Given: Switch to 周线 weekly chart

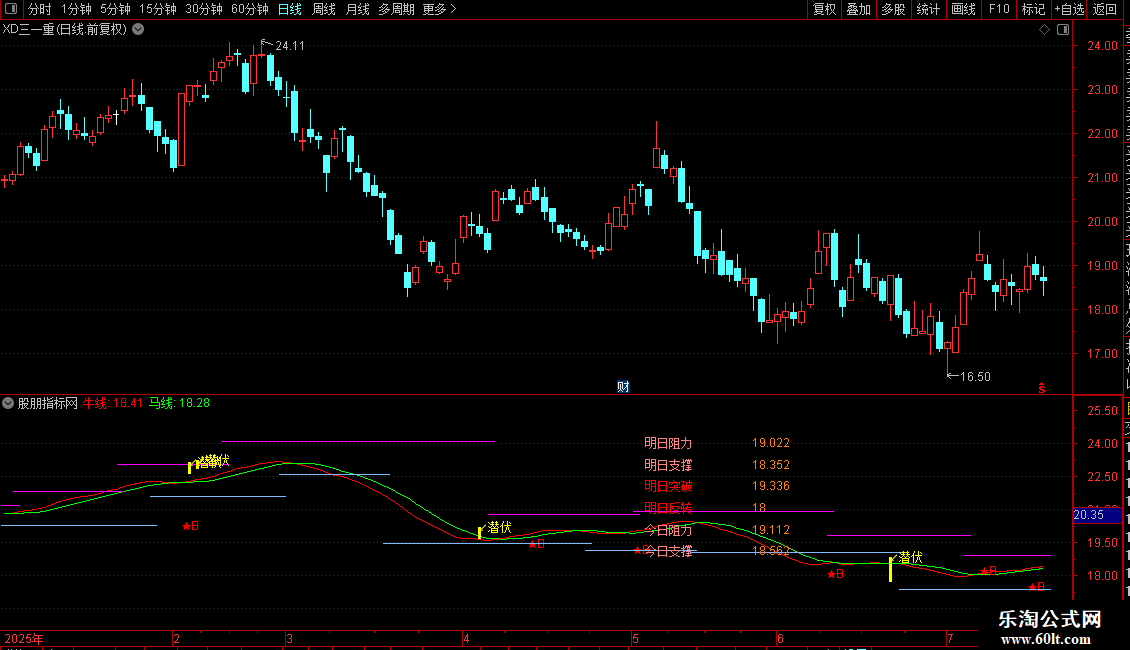Looking at the screenshot, I should [x=324, y=9].
